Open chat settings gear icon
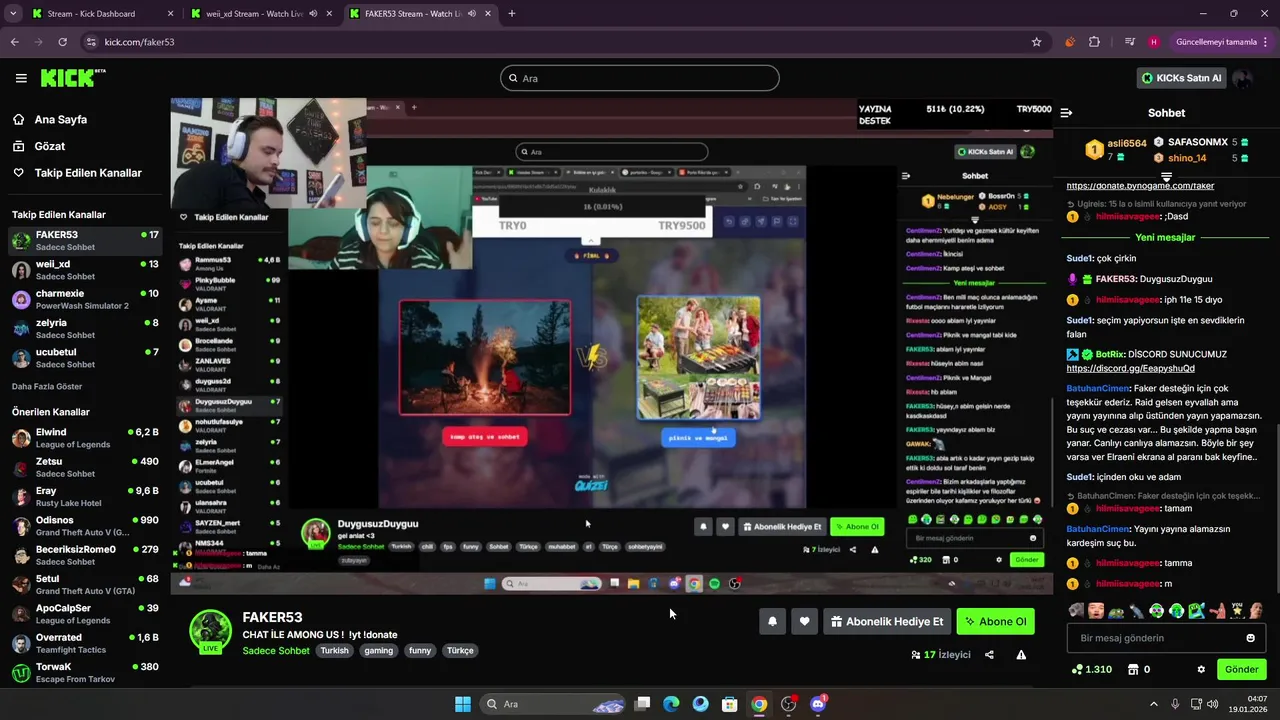Viewport: 1280px width, 720px height. 1201,670
